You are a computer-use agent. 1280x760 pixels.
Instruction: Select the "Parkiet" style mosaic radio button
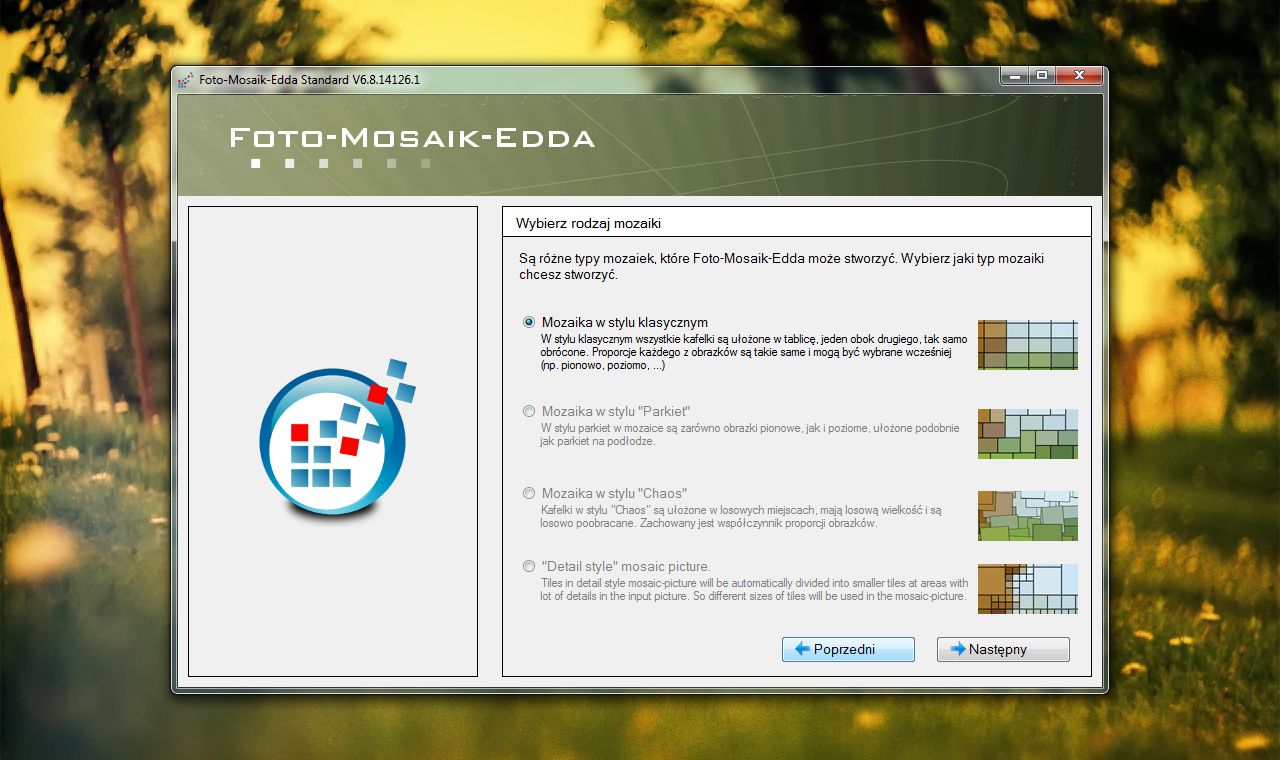pos(529,411)
